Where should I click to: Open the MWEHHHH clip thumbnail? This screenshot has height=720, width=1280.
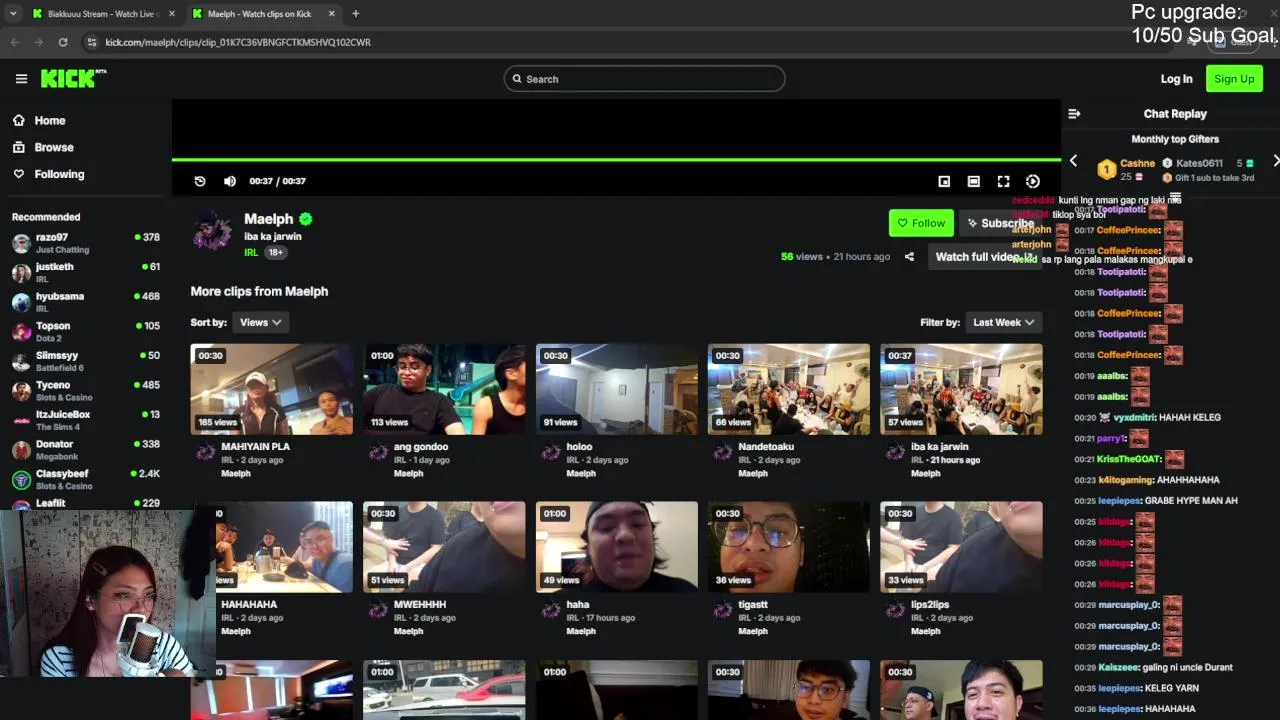[444, 547]
